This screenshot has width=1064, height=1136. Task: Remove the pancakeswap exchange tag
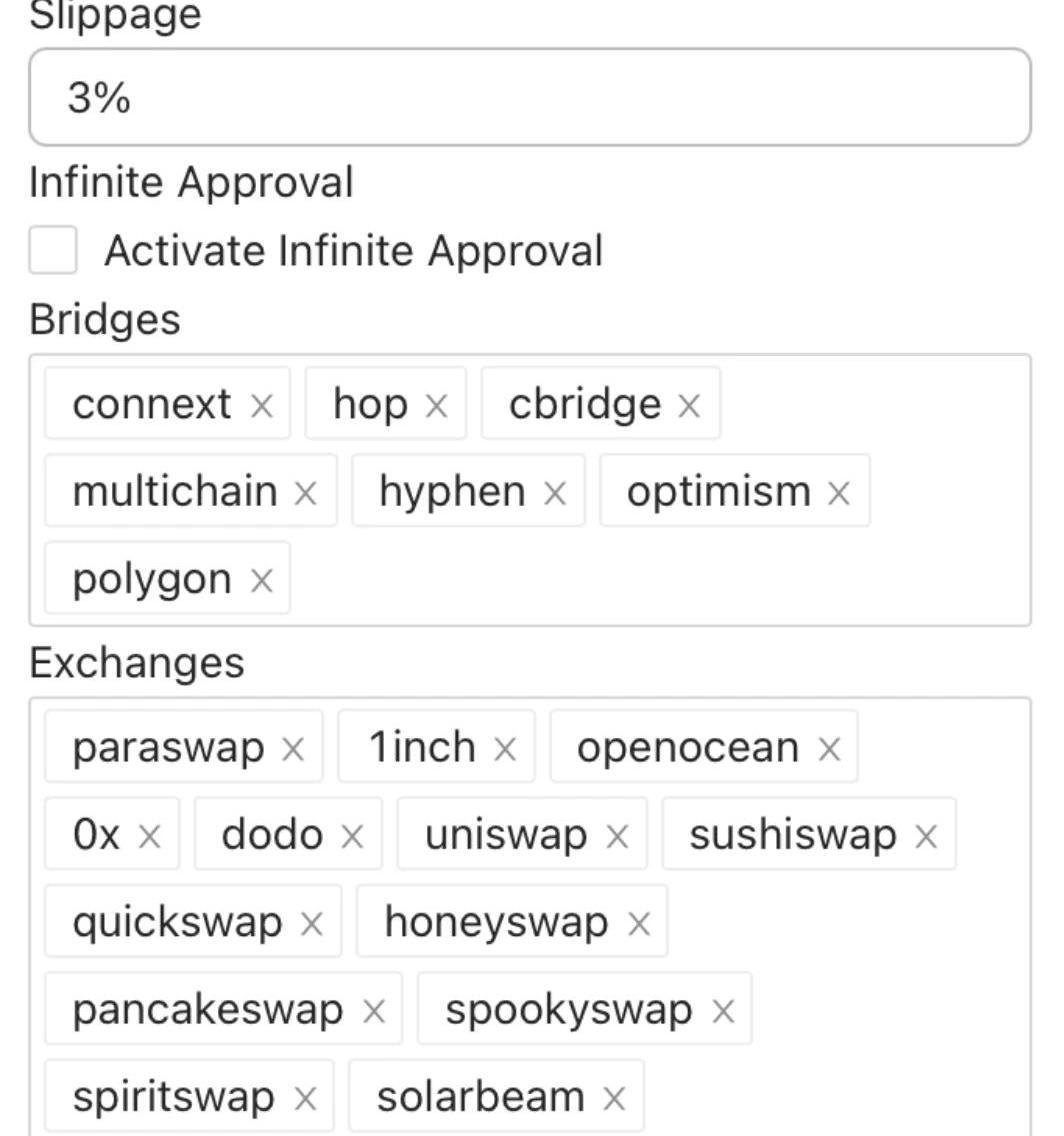pos(374,1011)
